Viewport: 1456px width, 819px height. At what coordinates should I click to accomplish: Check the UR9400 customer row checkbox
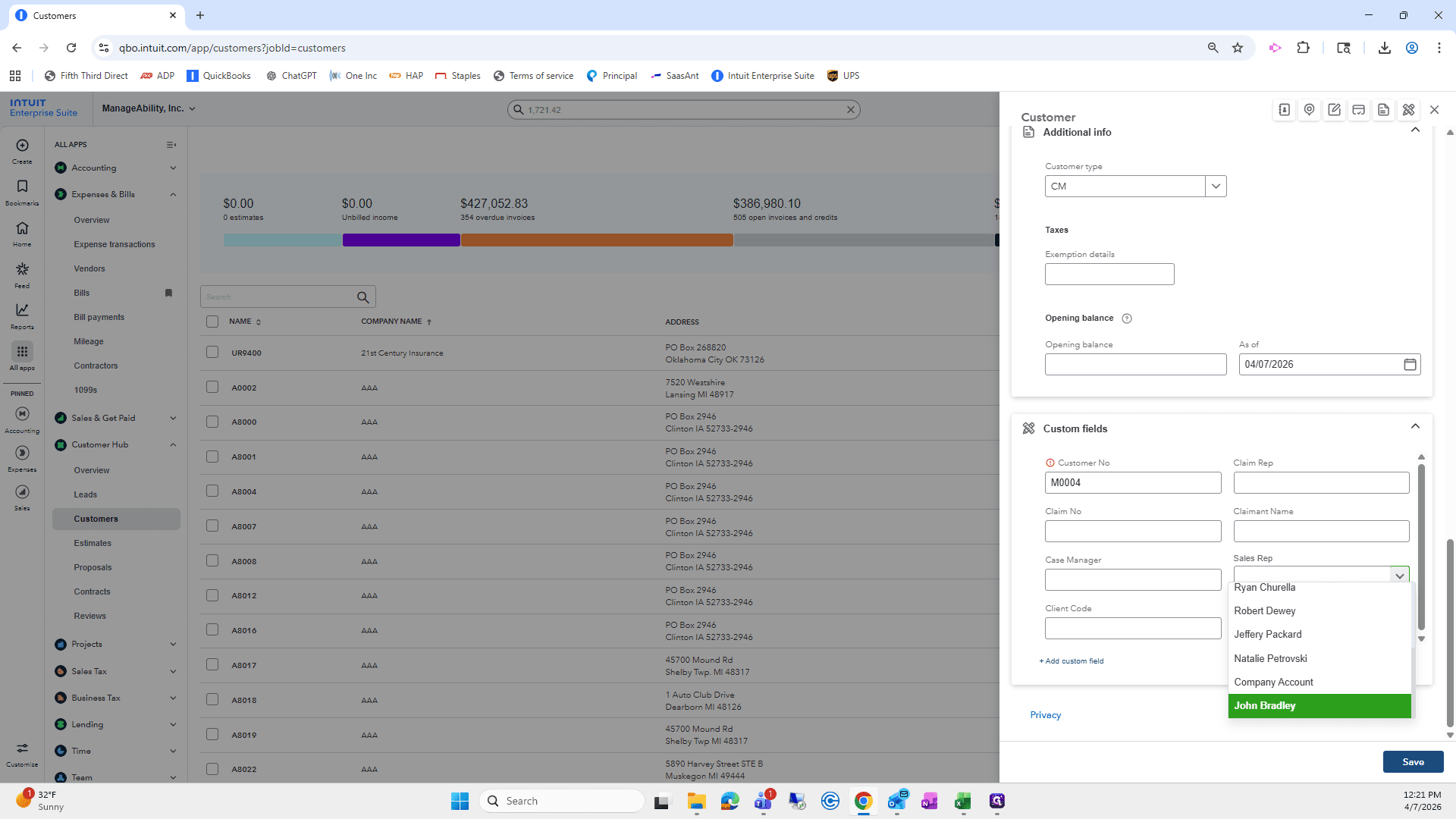(x=212, y=353)
